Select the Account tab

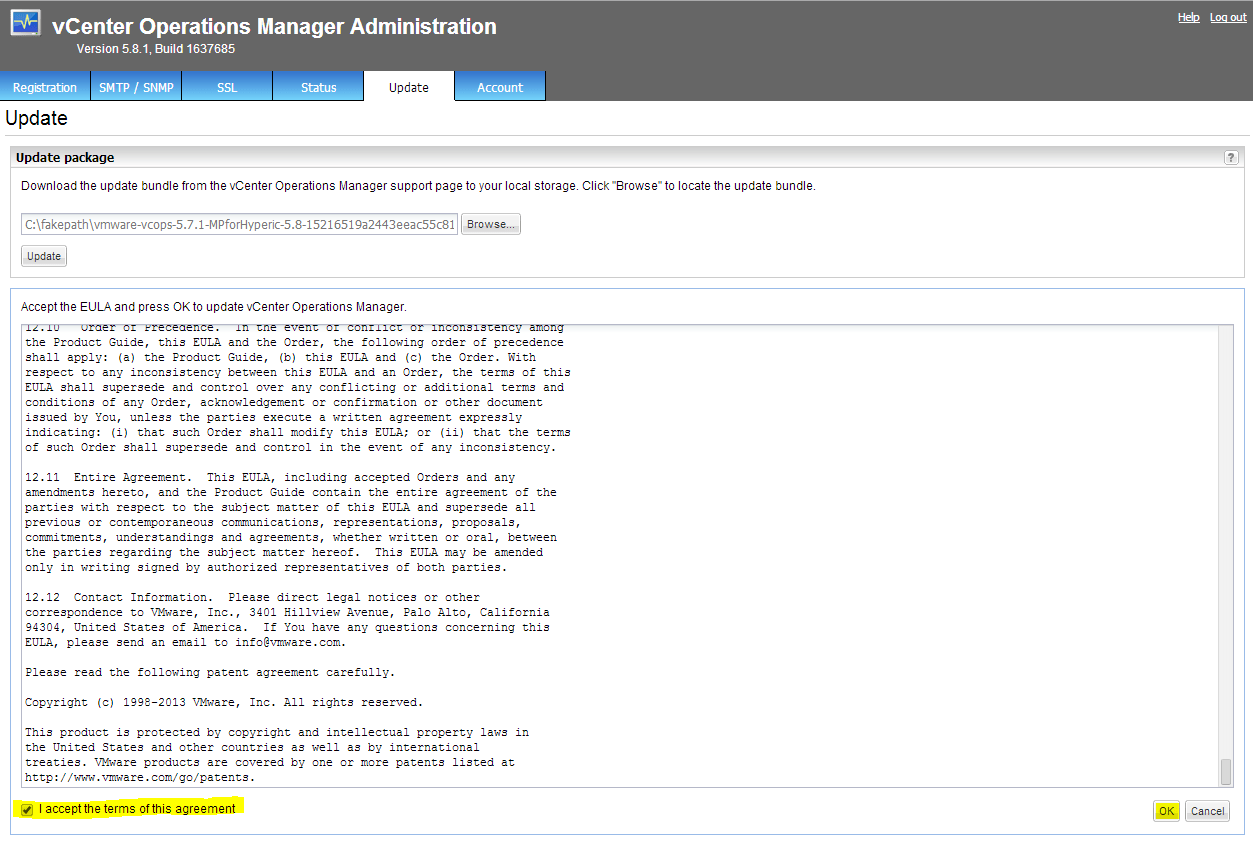click(x=499, y=86)
